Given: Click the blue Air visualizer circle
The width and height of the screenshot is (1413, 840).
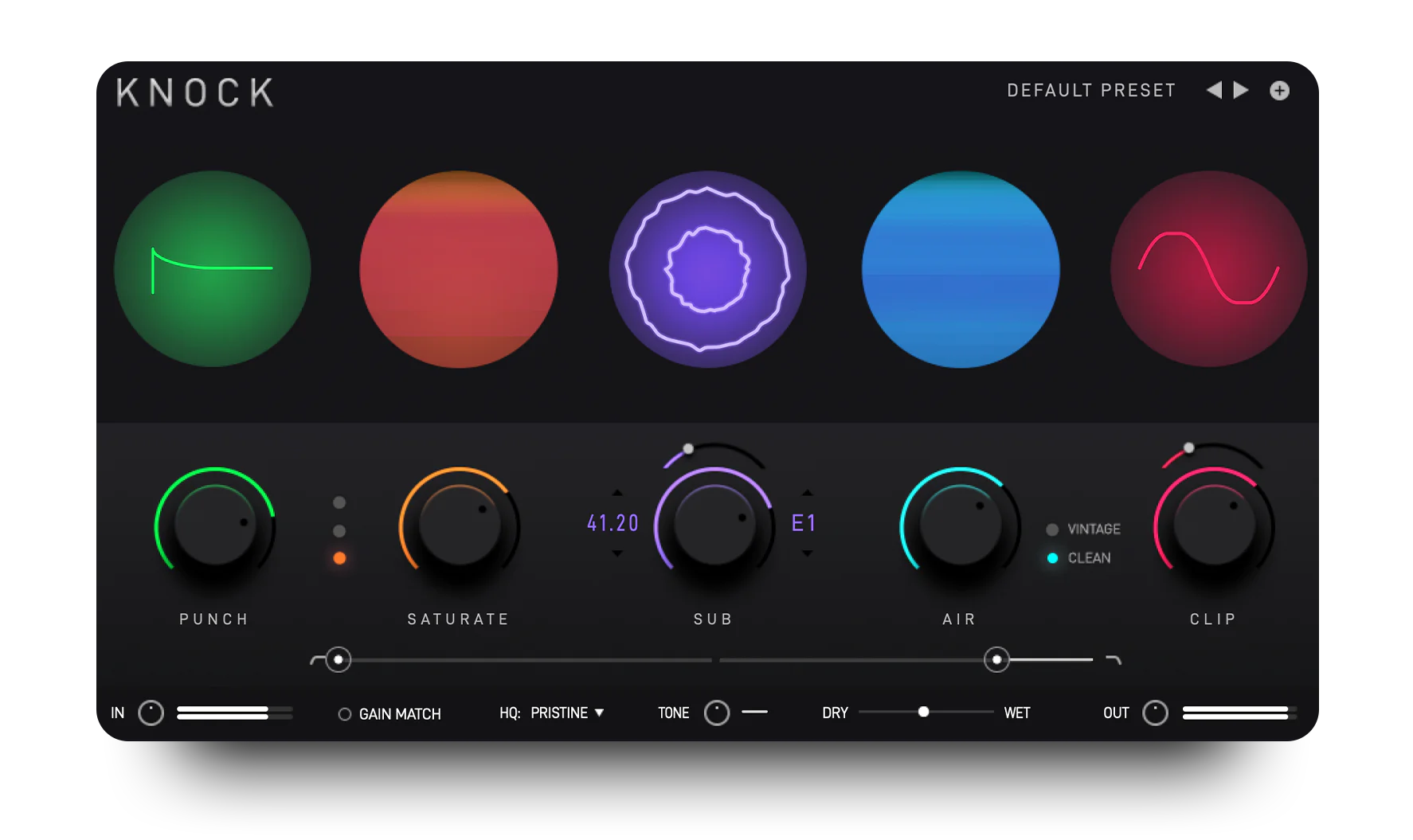Looking at the screenshot, I should 961,269.
